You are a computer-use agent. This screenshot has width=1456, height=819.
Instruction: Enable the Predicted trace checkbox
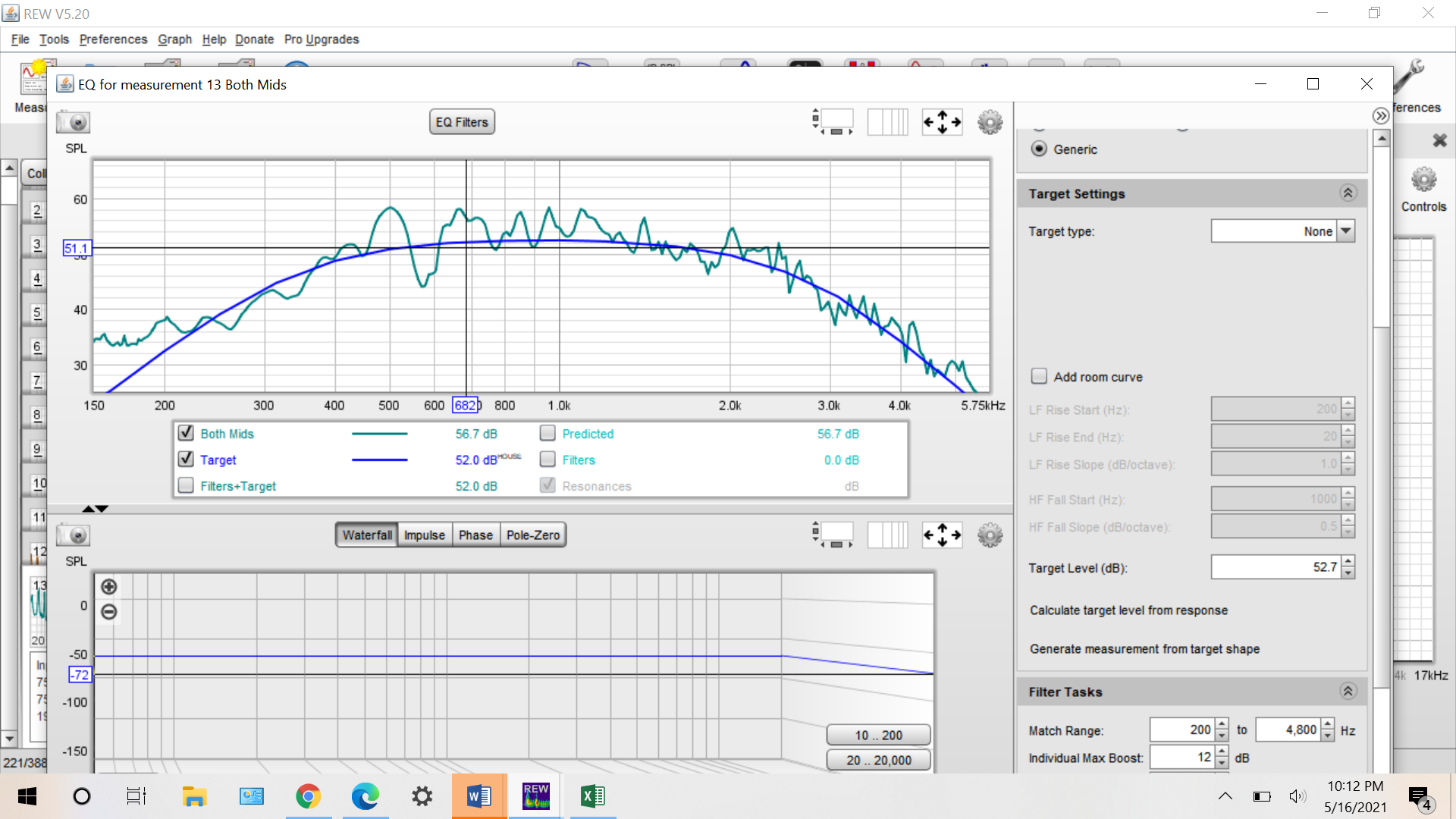(548, 433)
